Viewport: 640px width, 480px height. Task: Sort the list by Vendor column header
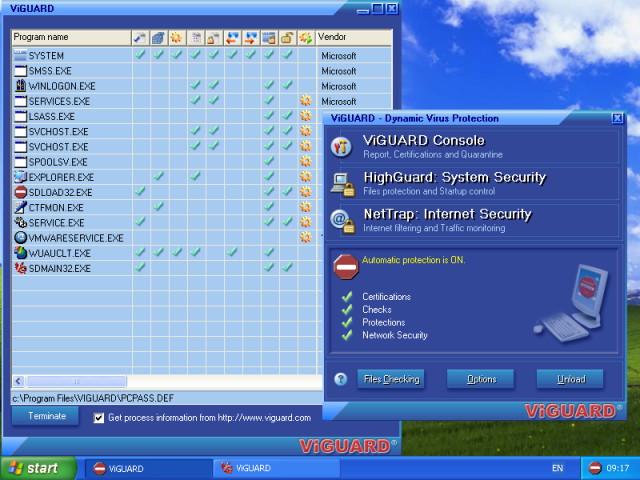[339, 37]
